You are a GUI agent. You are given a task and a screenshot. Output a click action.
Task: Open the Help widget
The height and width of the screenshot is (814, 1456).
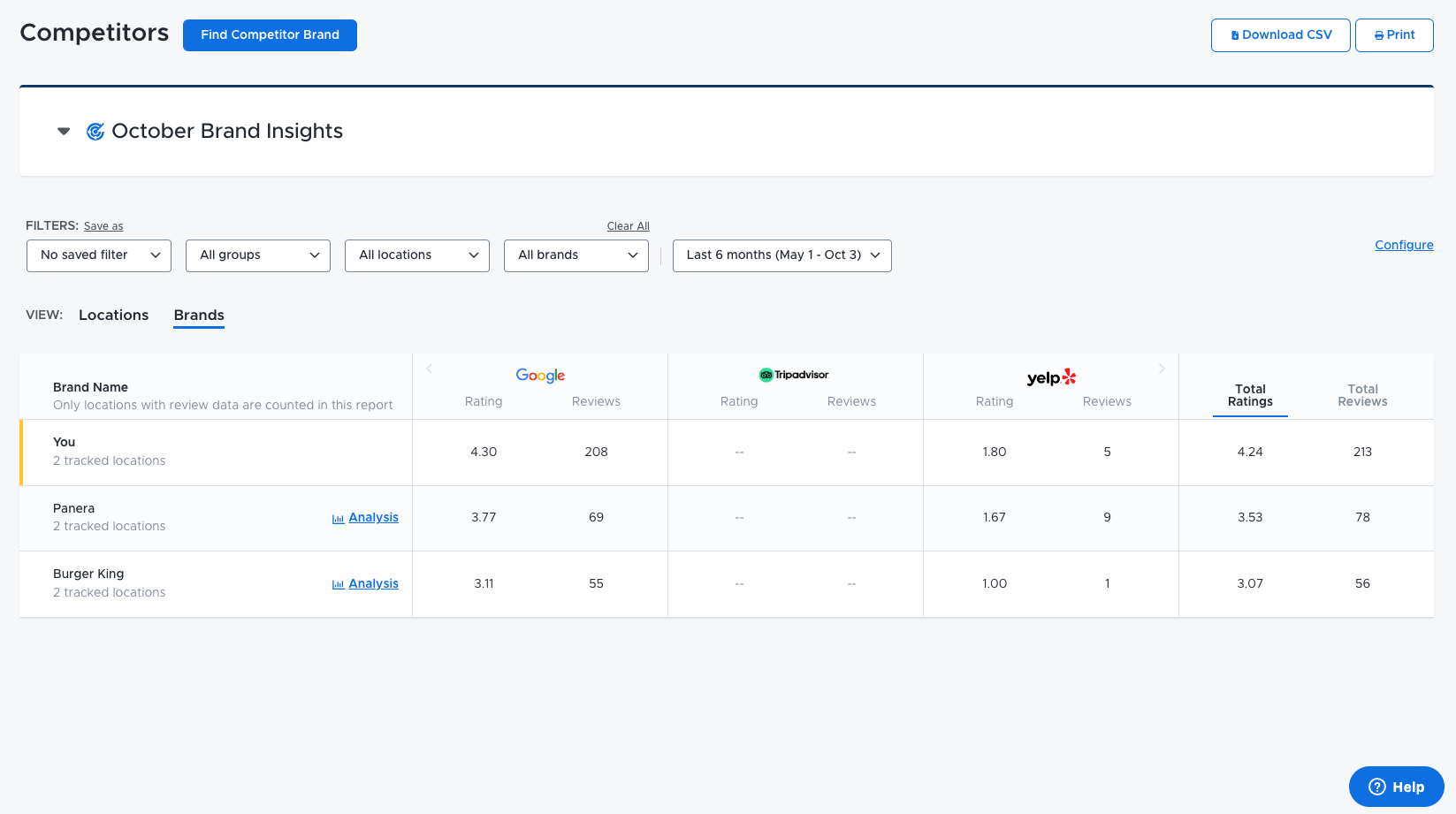coord(1397,787)
